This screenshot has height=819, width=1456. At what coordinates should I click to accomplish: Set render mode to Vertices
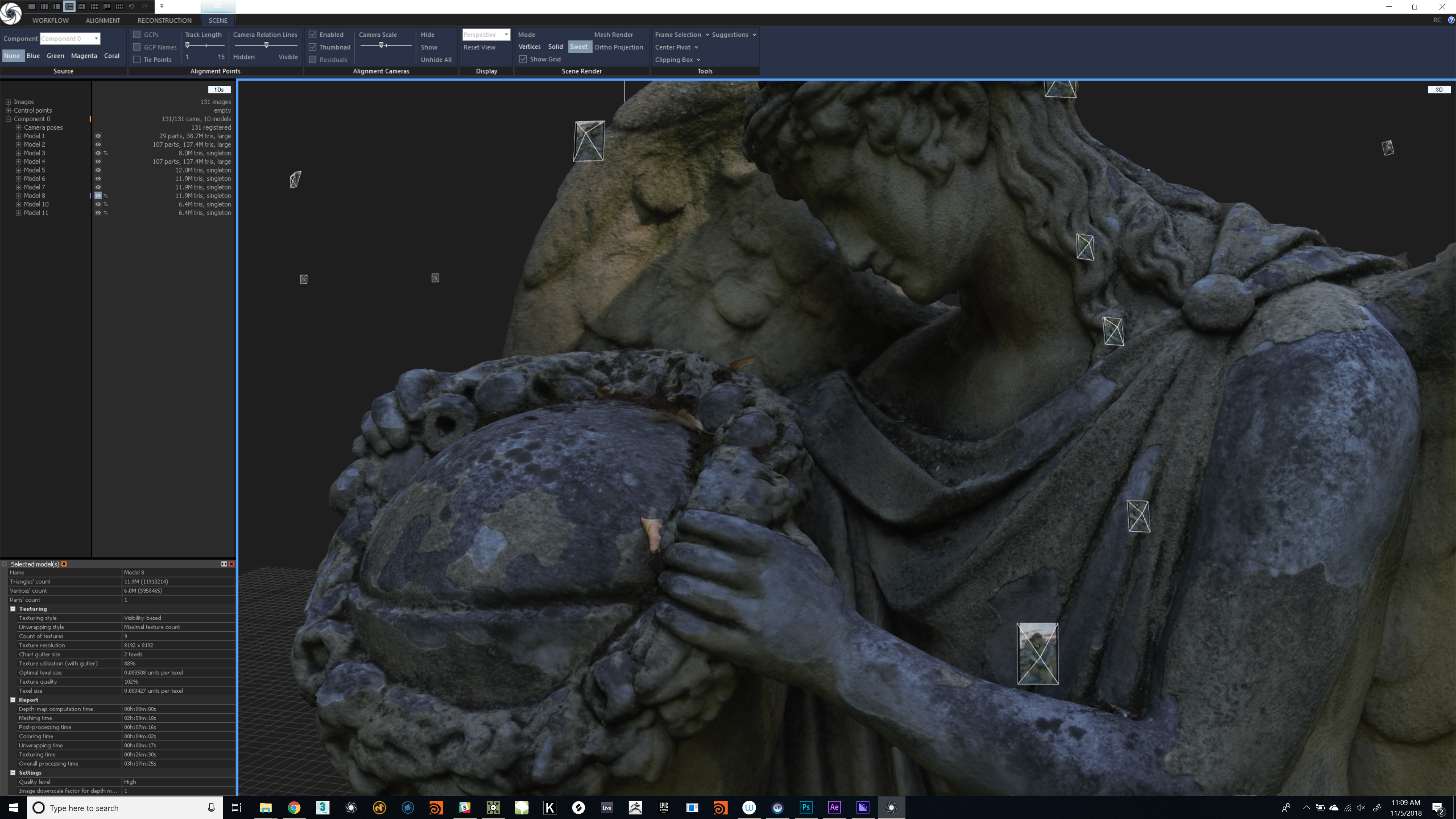click(530, 47)
